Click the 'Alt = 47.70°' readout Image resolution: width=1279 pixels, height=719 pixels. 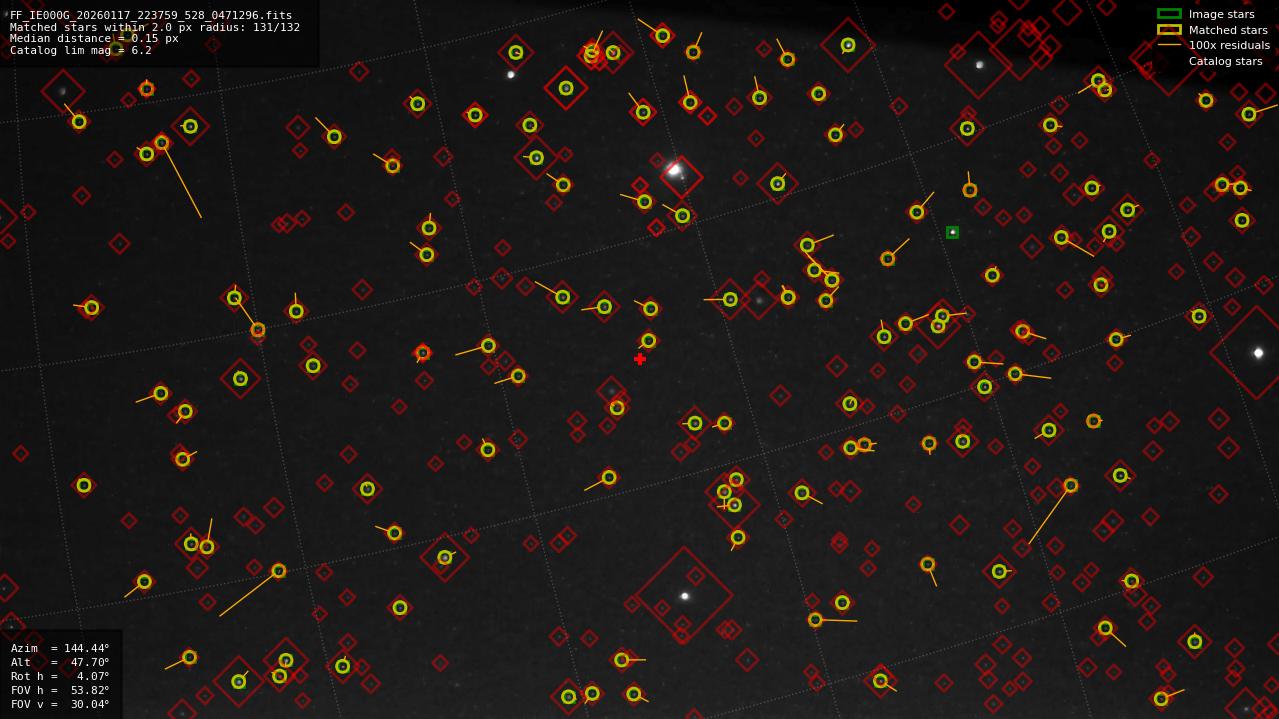click(60, 662)
